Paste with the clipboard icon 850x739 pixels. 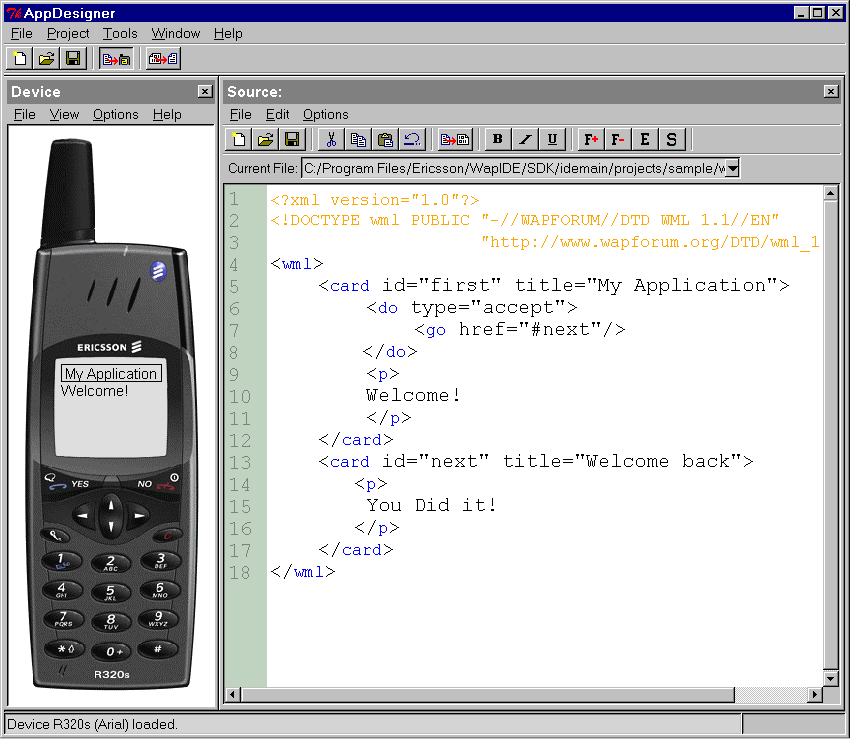pos(385,140)
